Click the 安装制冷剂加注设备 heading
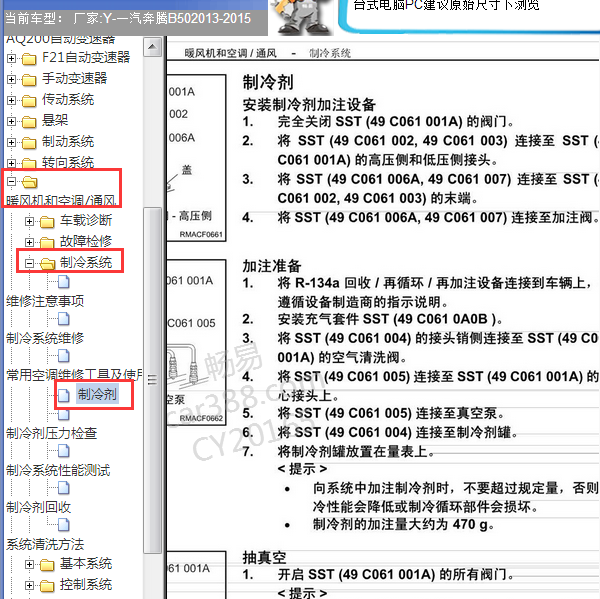 click(309, 104)
